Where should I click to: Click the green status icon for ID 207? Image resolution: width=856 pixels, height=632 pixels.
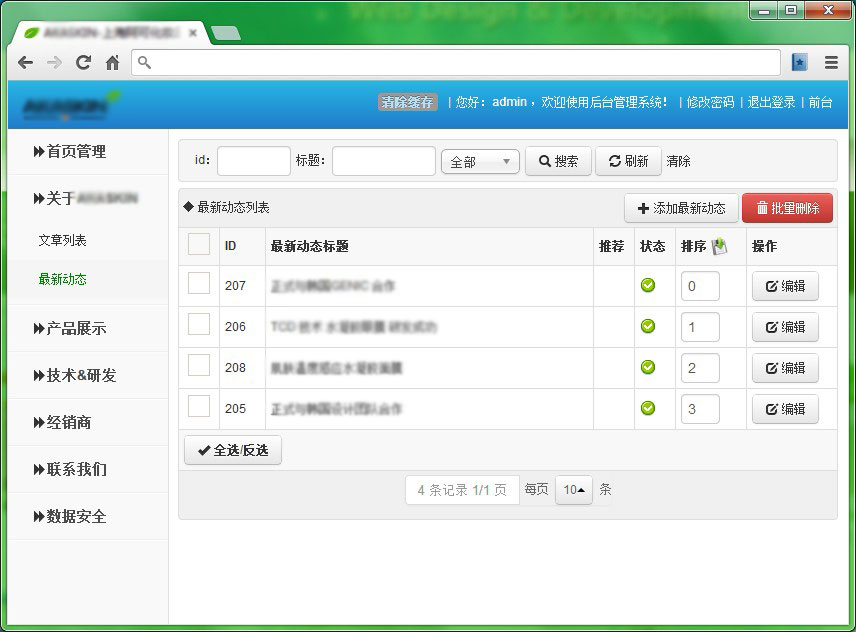click(648, 286)
